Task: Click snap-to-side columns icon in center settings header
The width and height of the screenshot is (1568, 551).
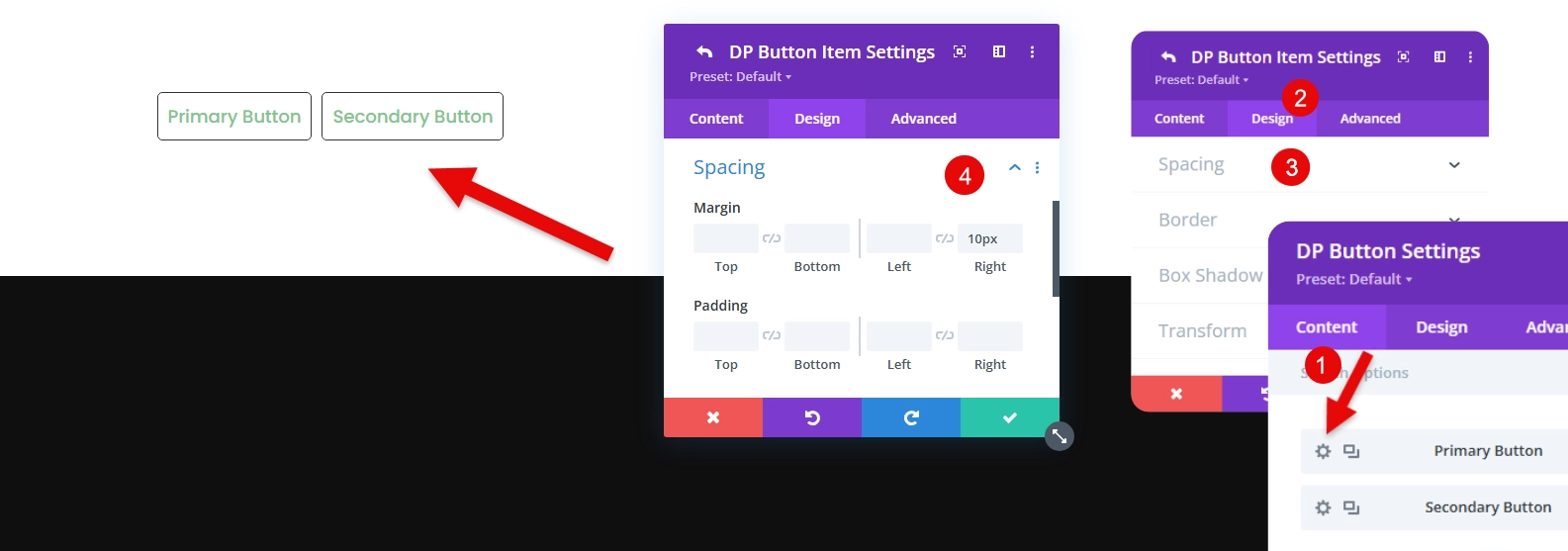Action: click(x=999, y=51)
